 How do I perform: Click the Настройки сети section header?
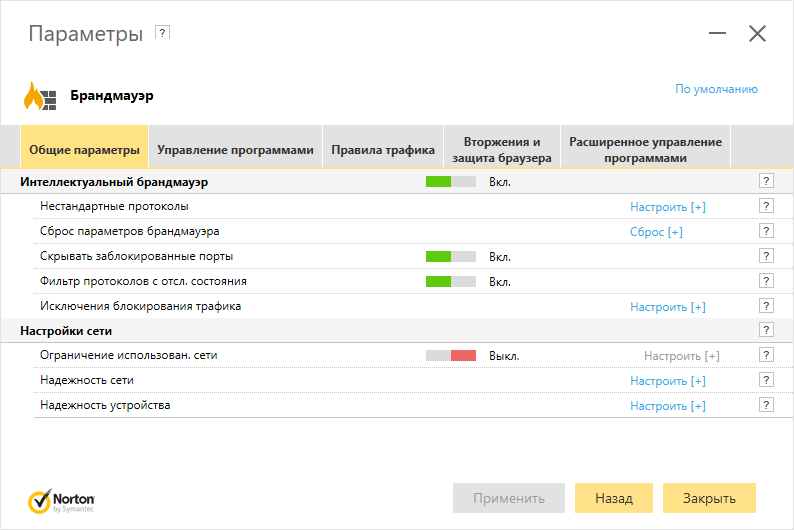point(66,331)
